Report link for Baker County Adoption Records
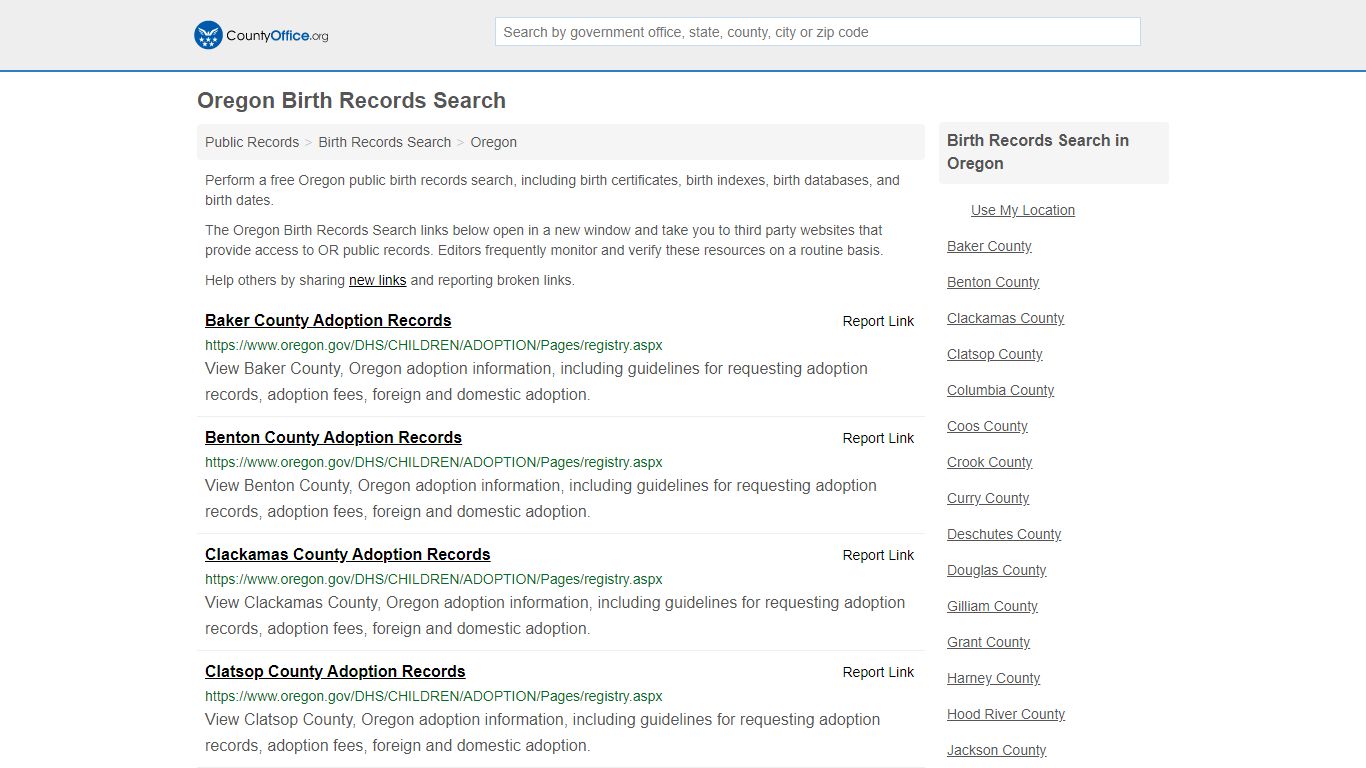Image resolution: width=1366 pixels, height=768 pixels. pos(878,321)
